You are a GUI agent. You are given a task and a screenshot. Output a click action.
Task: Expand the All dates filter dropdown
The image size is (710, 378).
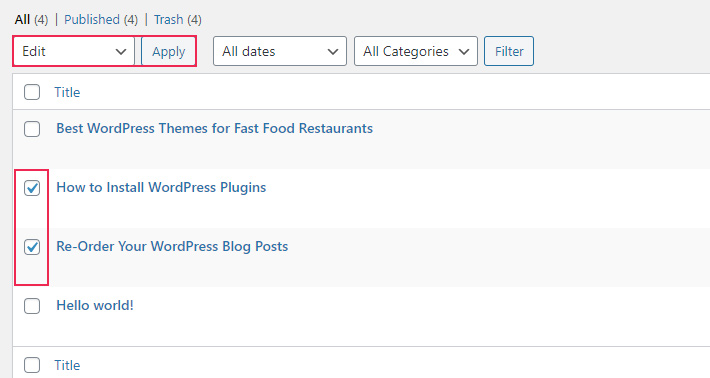280,51
